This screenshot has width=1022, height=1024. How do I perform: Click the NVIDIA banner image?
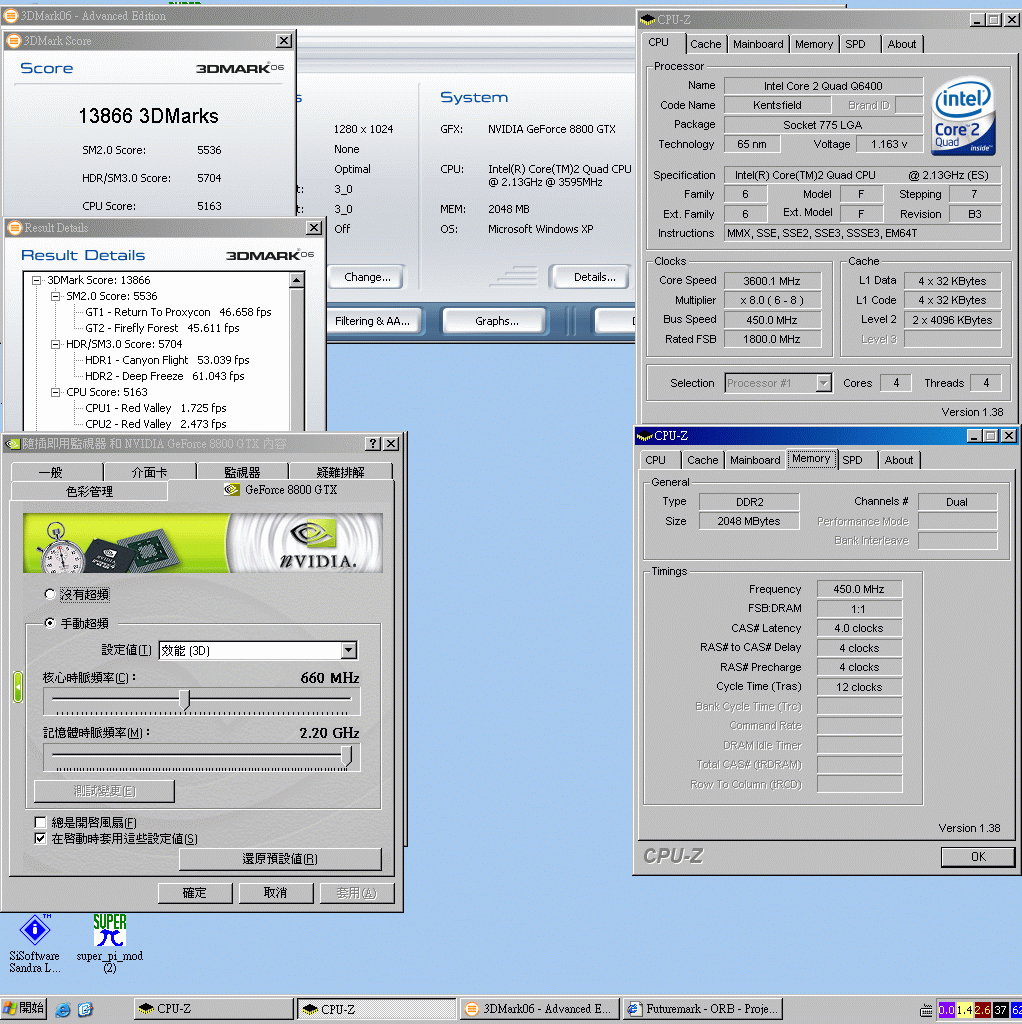click(202, 543)
